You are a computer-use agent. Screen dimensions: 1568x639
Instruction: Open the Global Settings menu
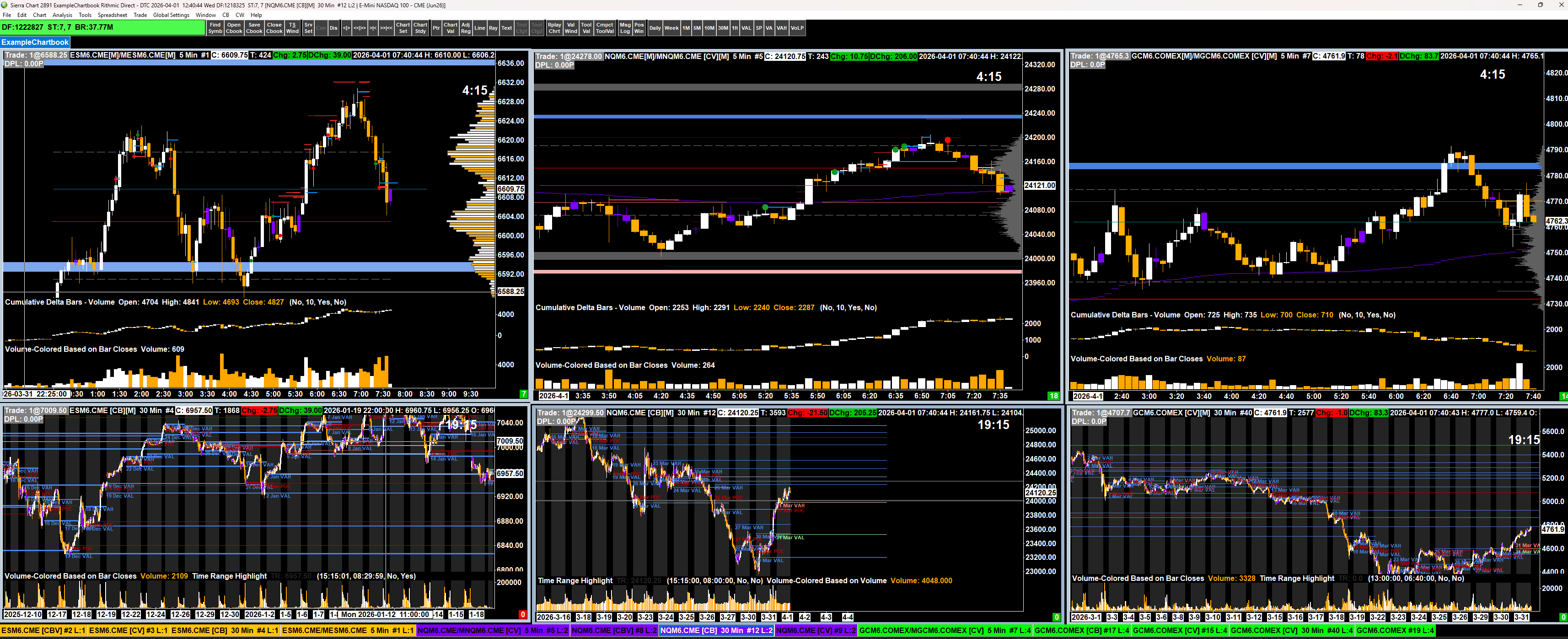pyautogui.click(x=171, y=15)
